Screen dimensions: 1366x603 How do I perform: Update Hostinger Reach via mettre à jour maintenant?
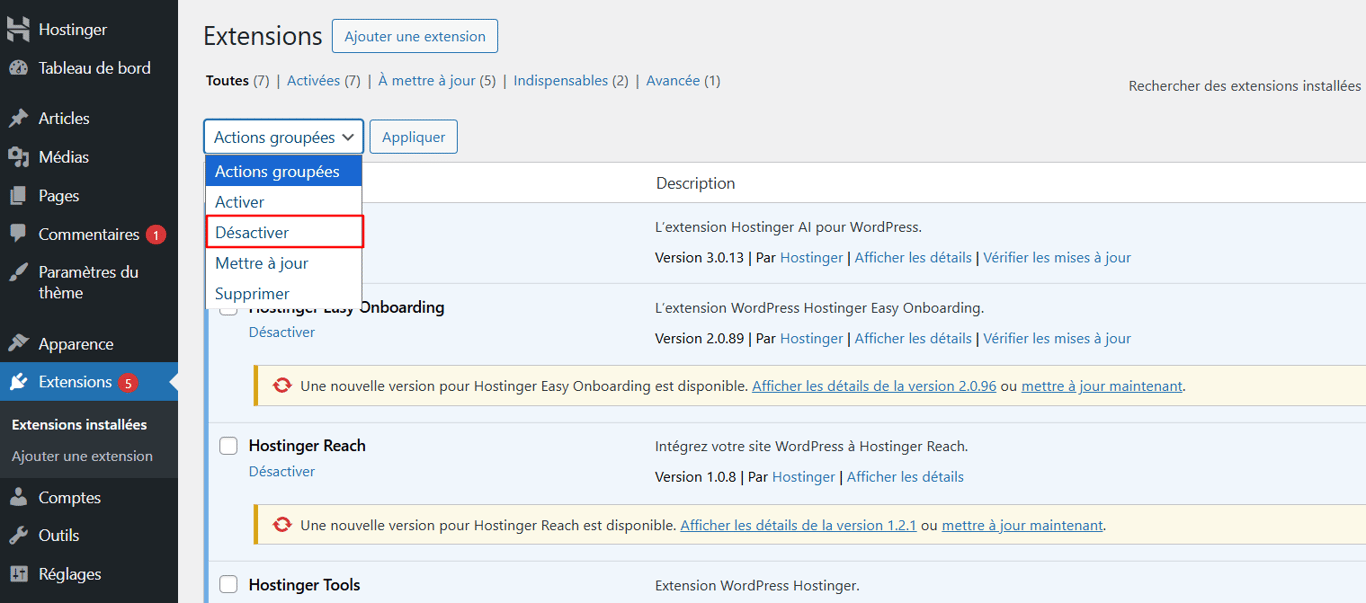1022,524
